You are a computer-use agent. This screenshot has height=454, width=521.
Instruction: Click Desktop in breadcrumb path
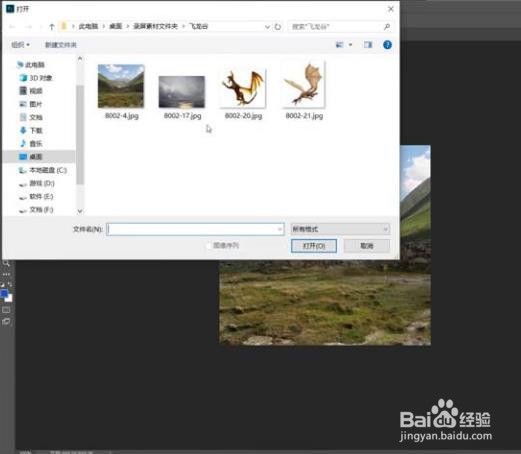[116, 26]
